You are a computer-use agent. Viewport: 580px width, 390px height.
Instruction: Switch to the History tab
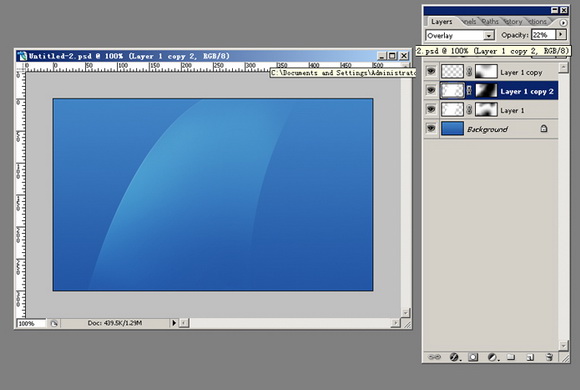tap(513, 22)
